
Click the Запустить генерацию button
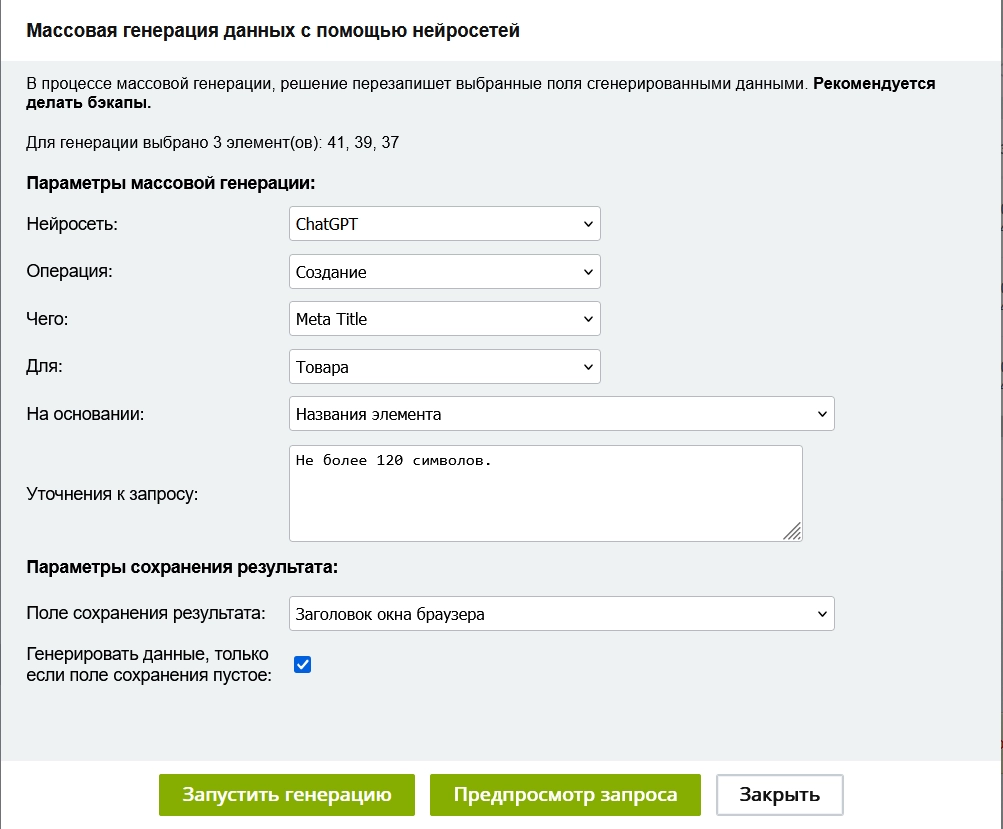pyautogui.click(x=286, y=795)
